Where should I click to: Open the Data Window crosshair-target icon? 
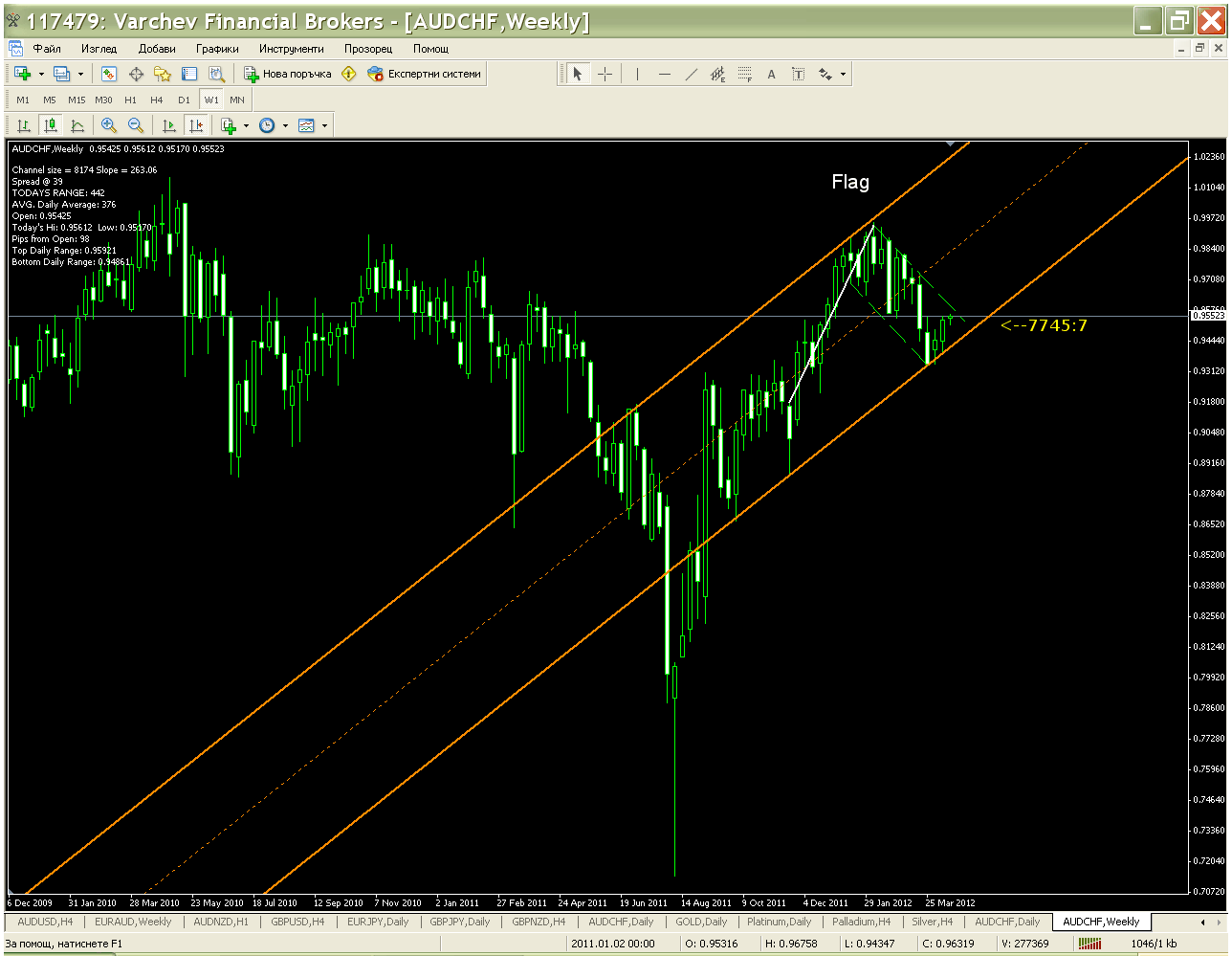[x=136, y=74]
